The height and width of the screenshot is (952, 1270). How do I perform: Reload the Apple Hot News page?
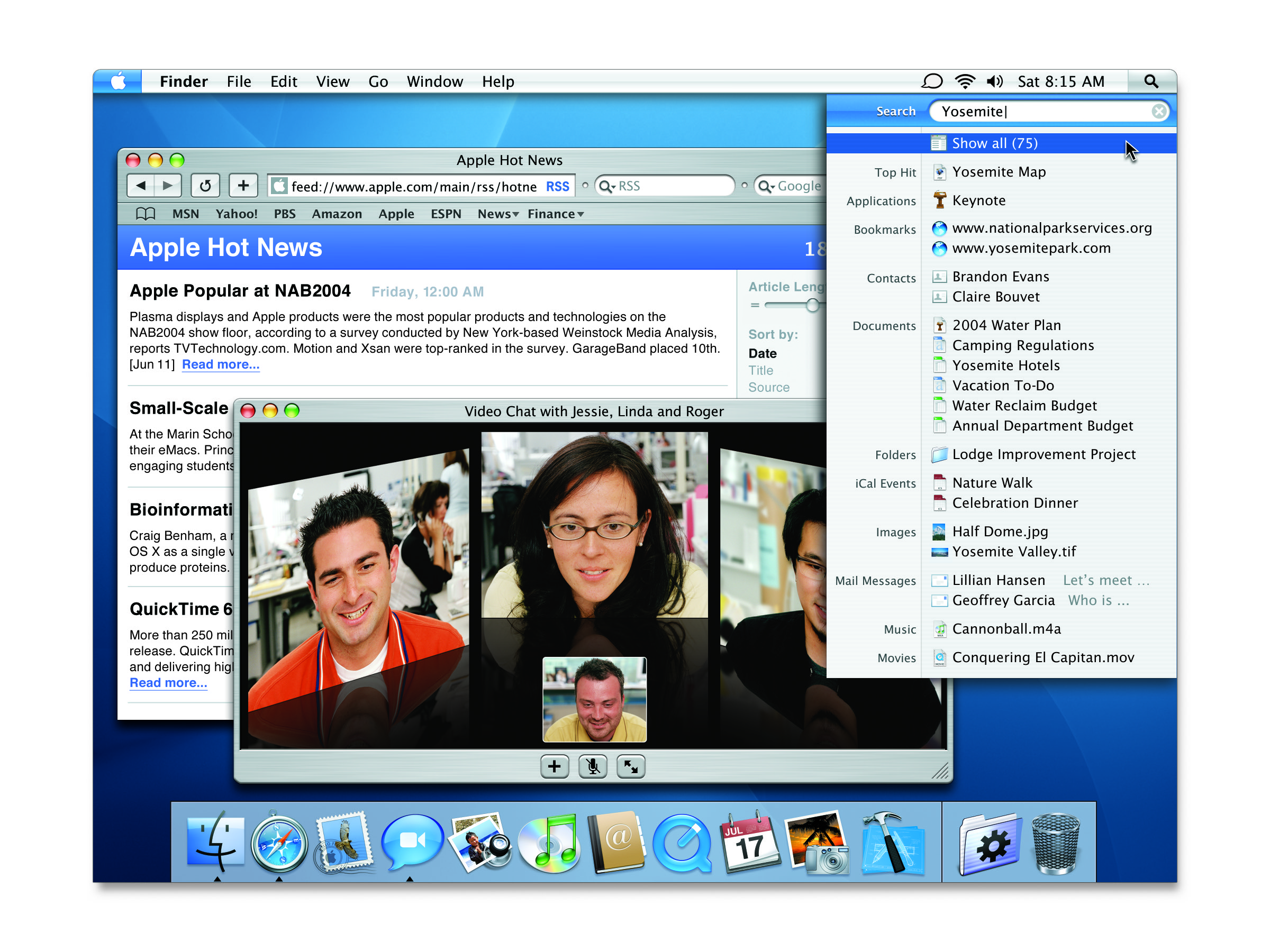pyautogui.click(x=205, y=186)
